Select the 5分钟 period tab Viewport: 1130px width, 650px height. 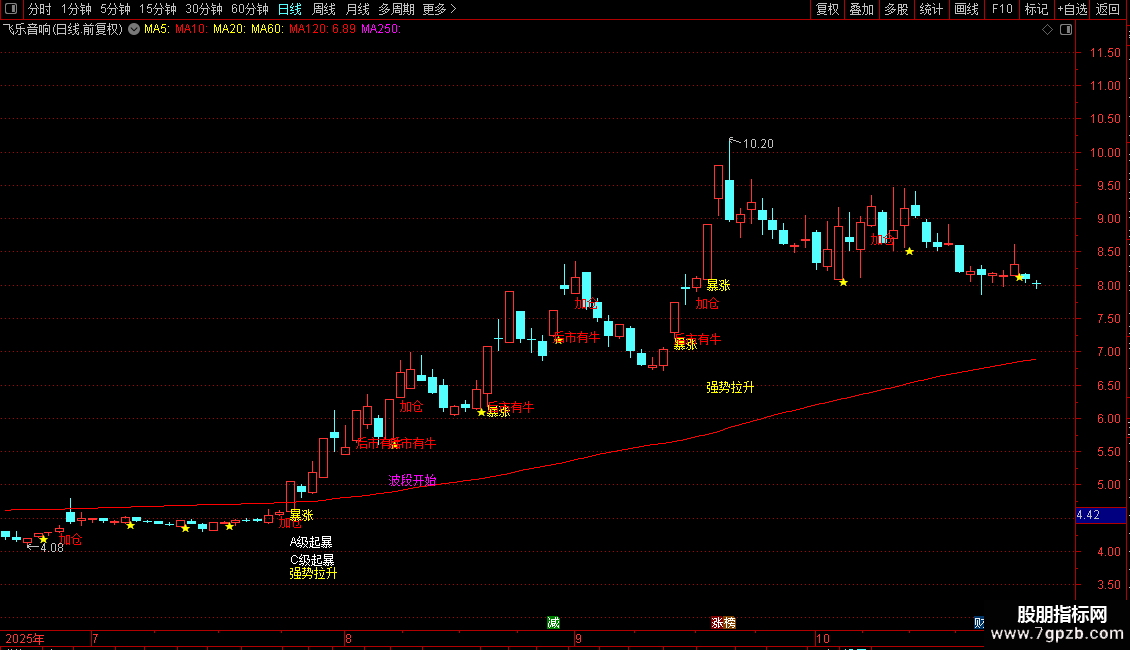[115, 9]
